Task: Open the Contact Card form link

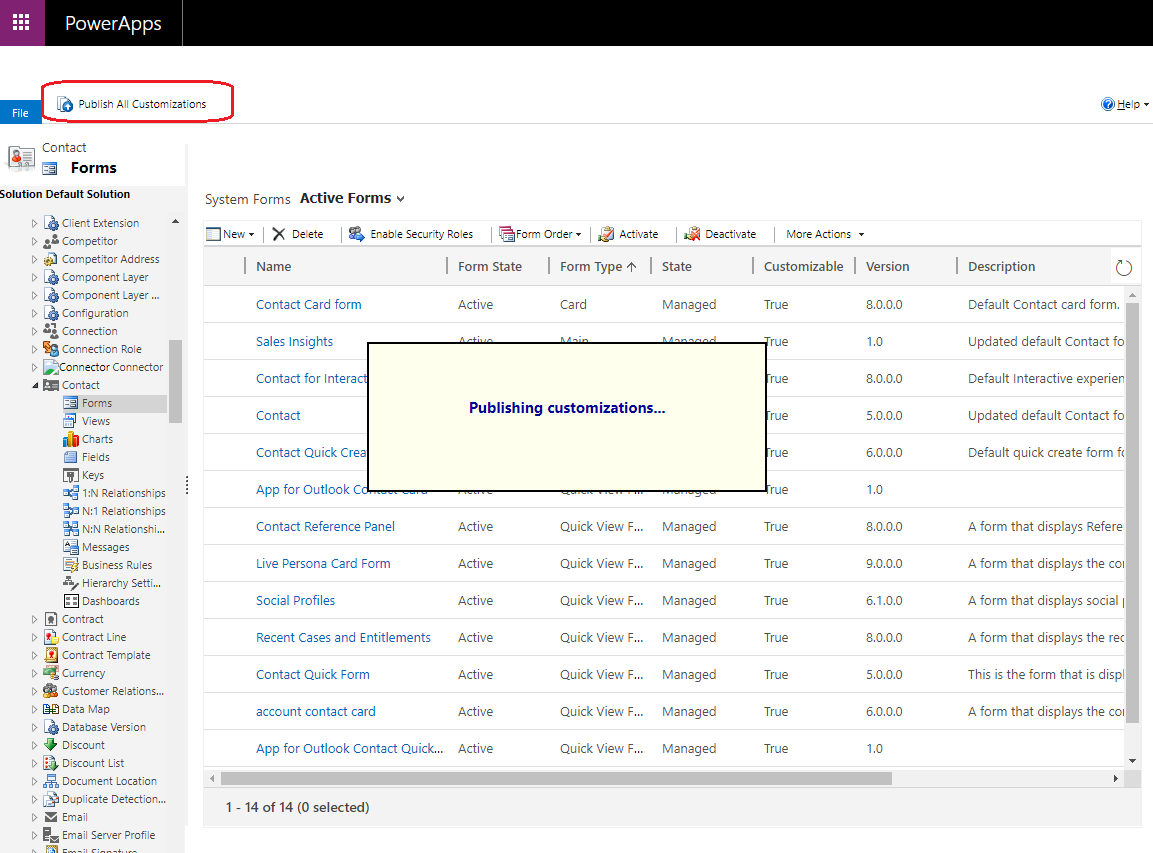Action: (x=308, y=304)
